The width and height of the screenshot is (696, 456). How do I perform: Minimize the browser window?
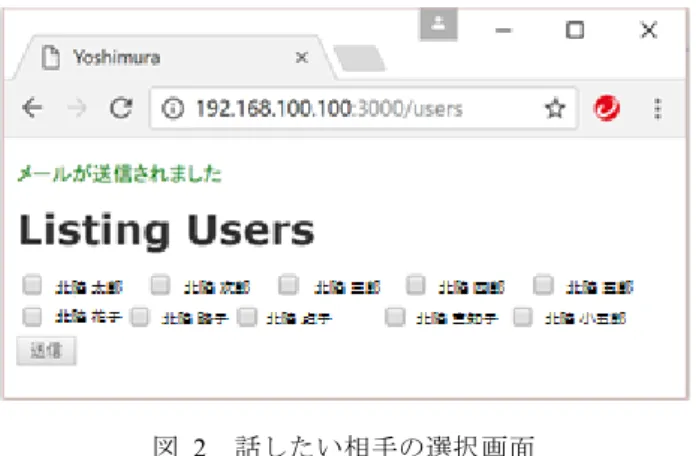point(504,30)
